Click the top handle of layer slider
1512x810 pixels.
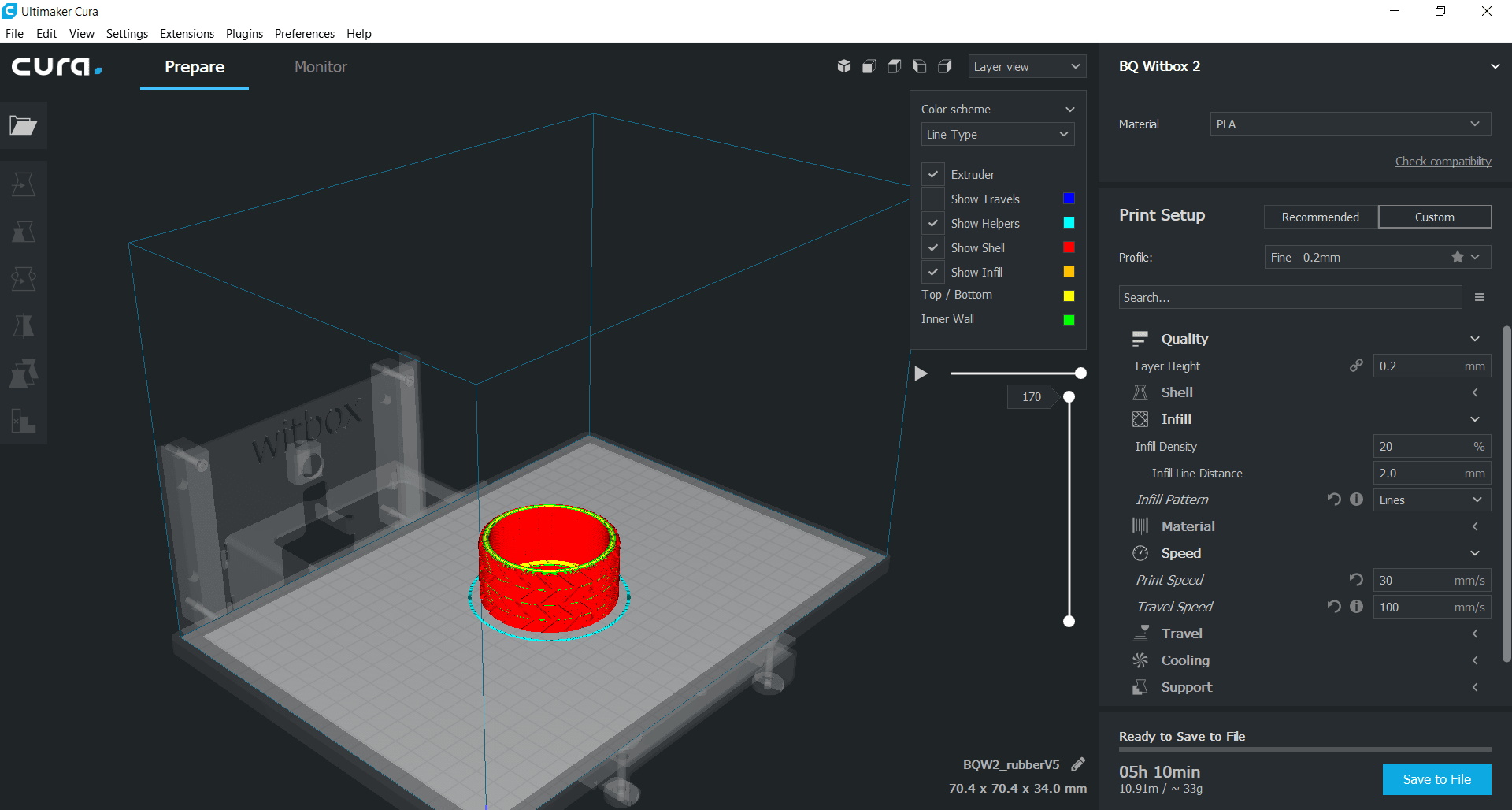(x=1069, y=396)
